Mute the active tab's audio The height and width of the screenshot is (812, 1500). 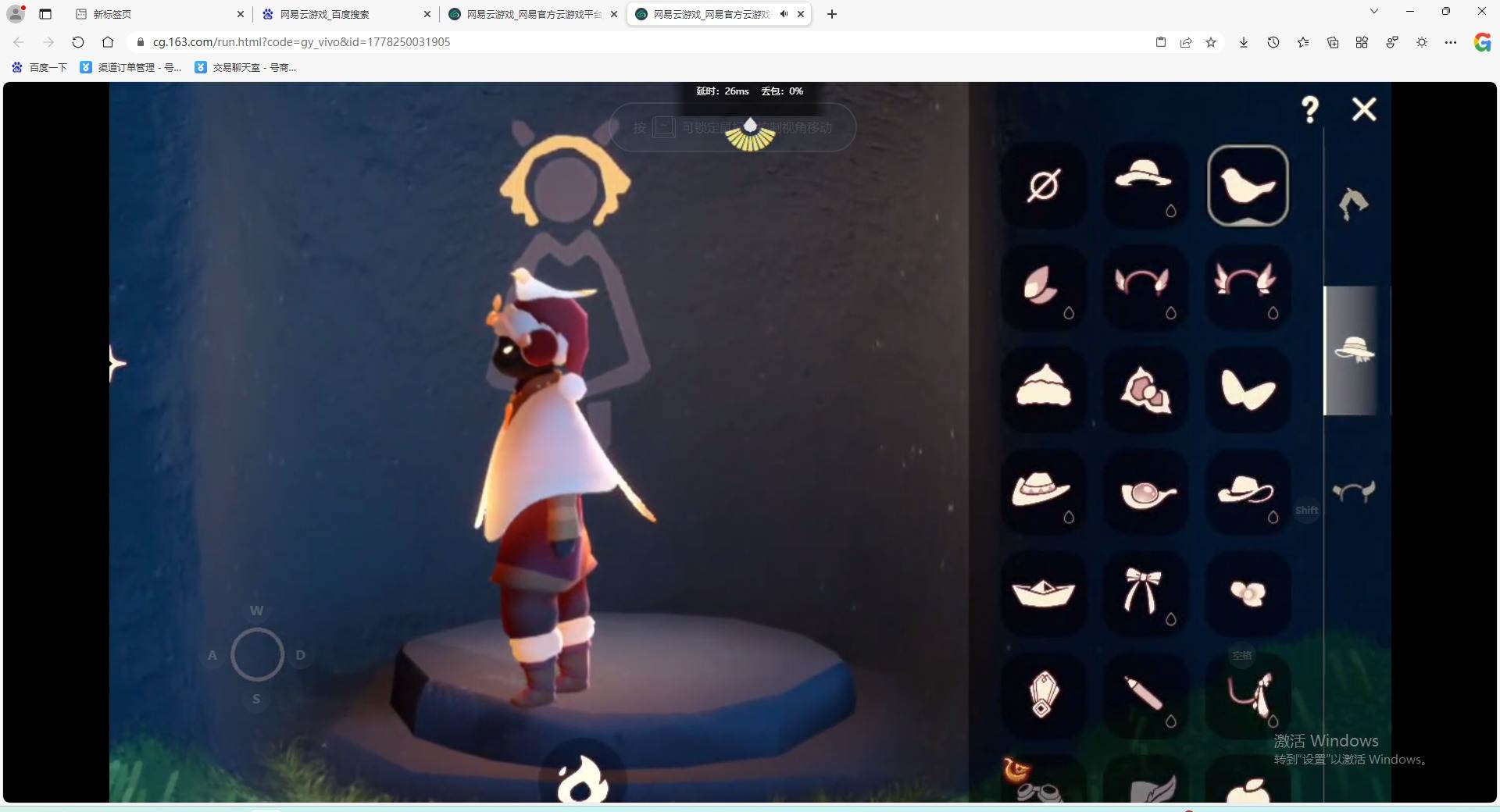click(784, 14)
